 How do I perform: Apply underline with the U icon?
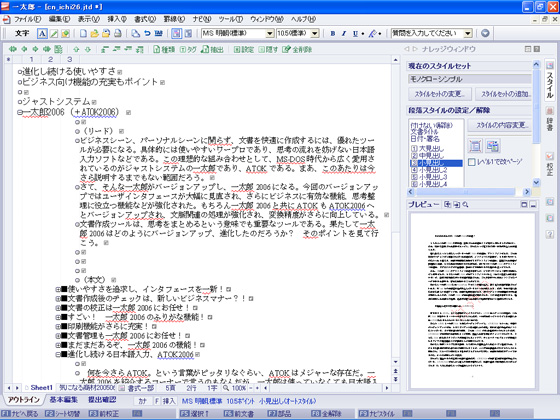[355, 34]
